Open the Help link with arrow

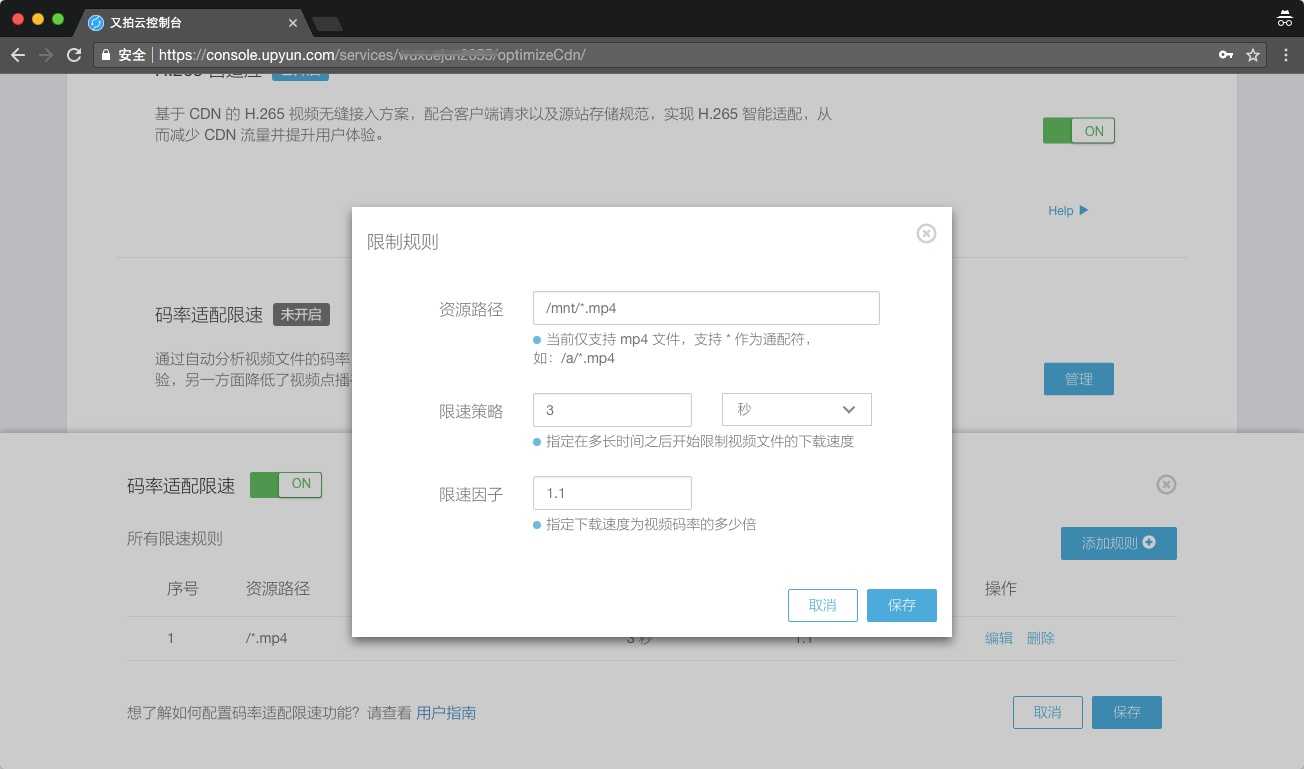pos(1068,211)
